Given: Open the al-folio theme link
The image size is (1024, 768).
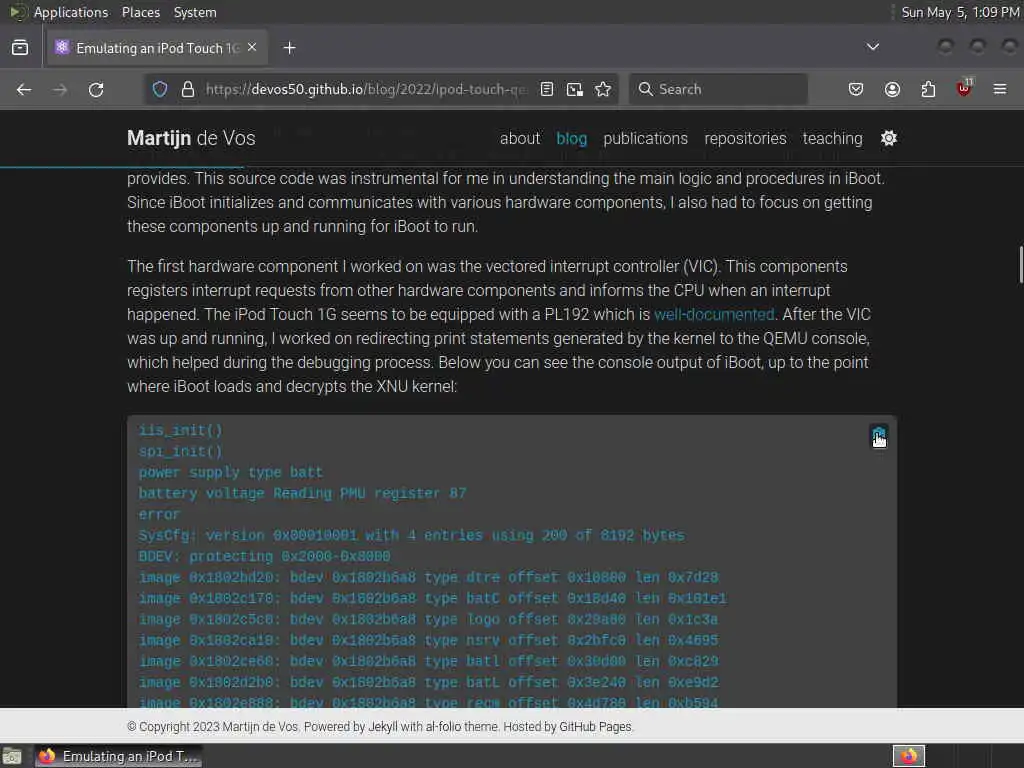Looking at the screenshot, I should (443, 727).
